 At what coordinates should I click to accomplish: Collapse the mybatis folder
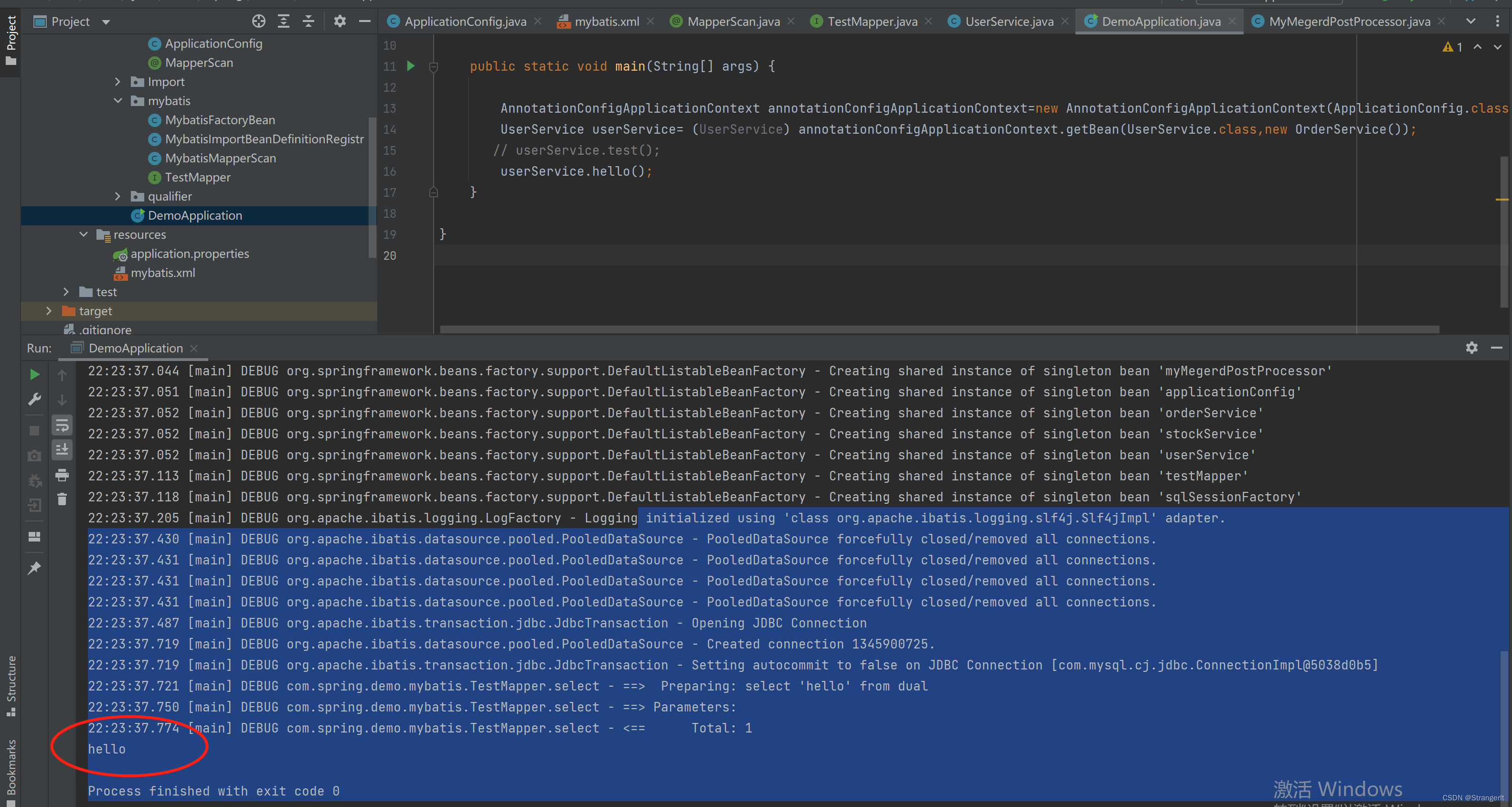[x=117, y=101]
